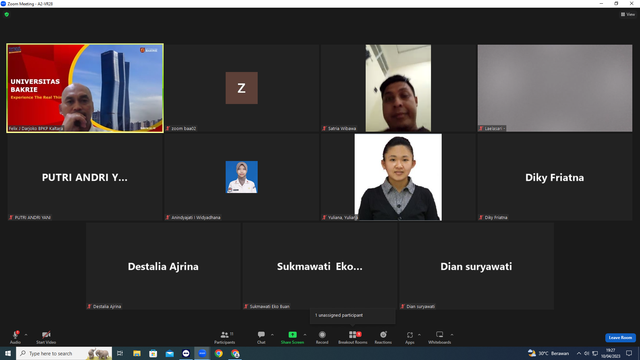Select Anindyajati Widyadhana profile picture tile
This screenshot has height=360, width=640.
pos(242,177)
